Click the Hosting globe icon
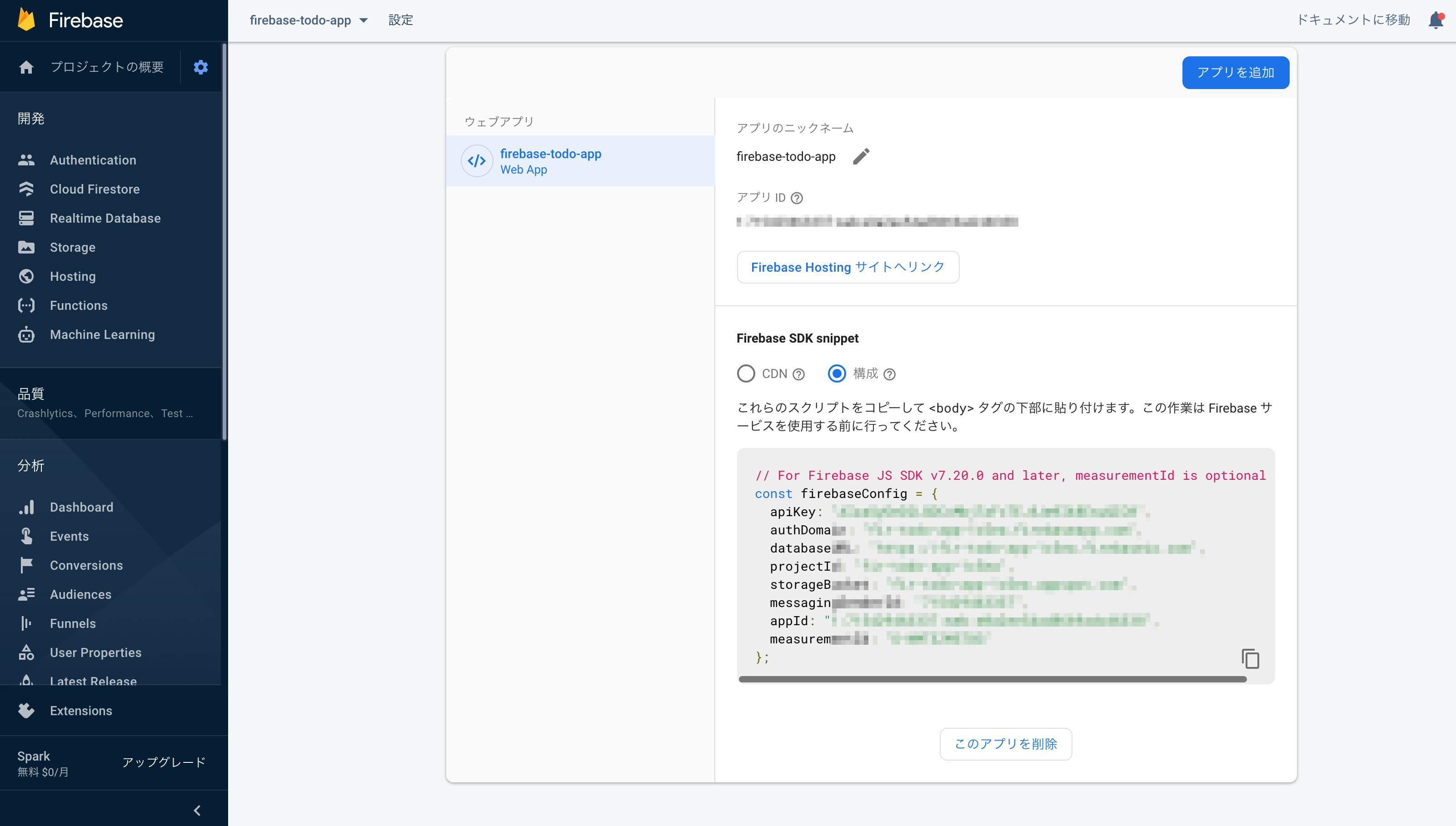 pos(26,276)
